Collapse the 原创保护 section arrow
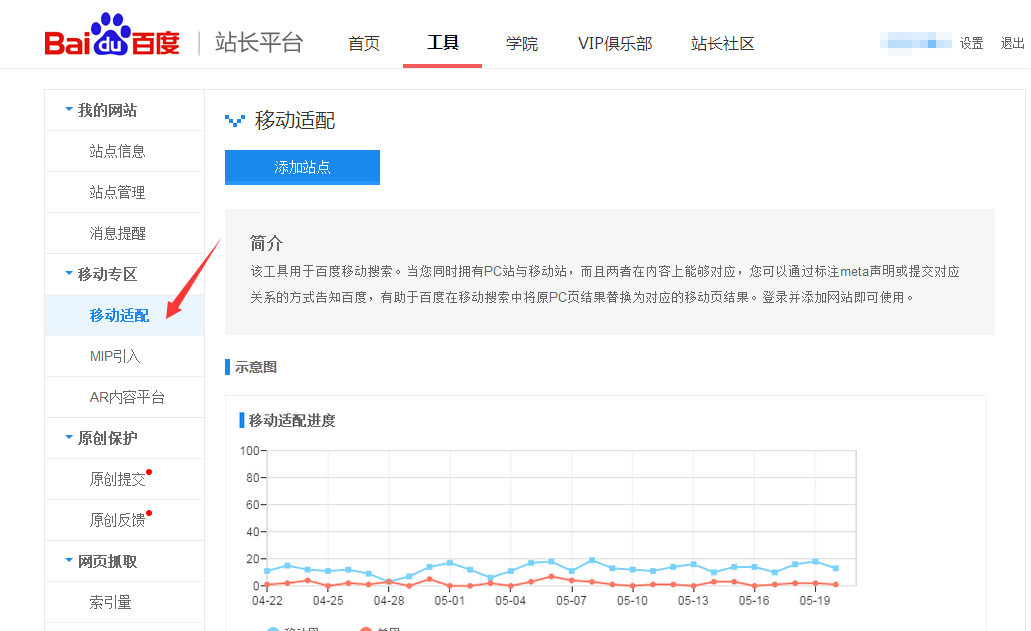Viewport: 1031px width, 631px height. coord(68,436)
